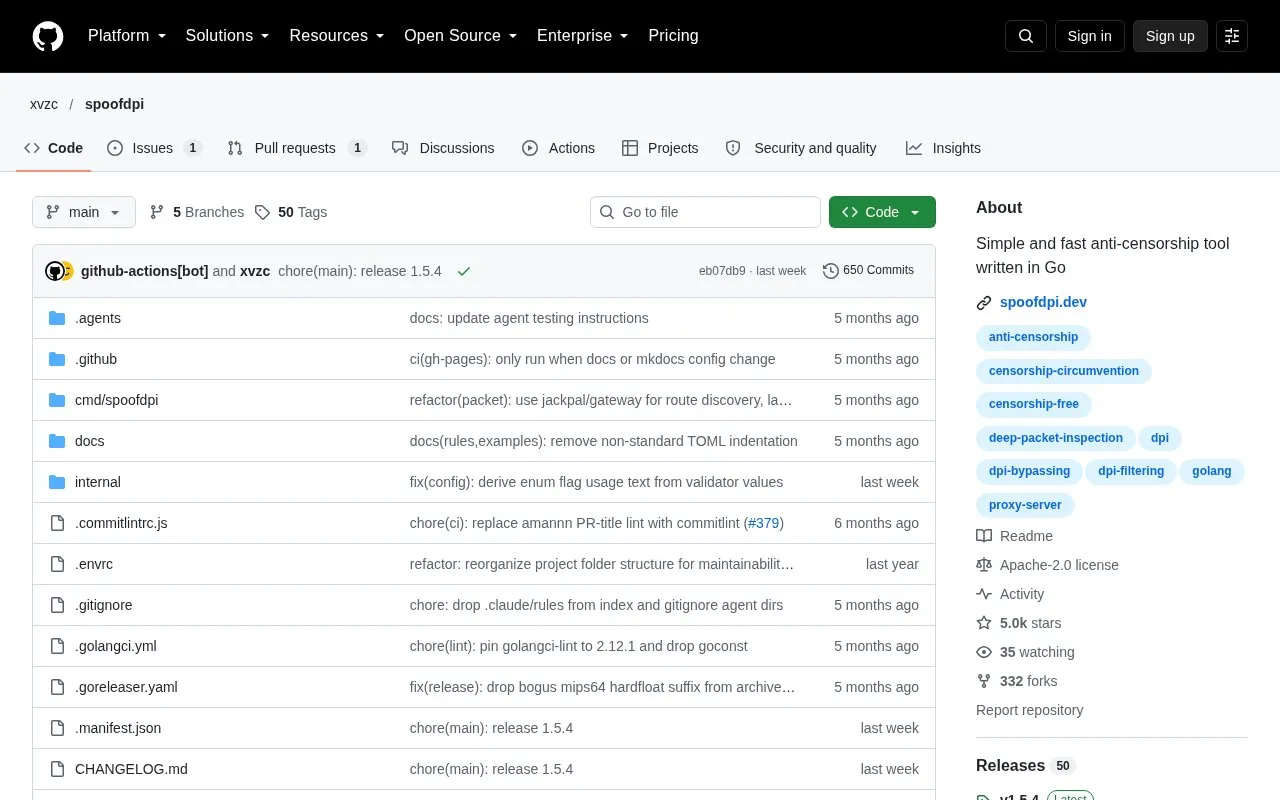
Task: Click the fork icon beside 332 forks
Action: pyautogui.click(x=984, y=681)
